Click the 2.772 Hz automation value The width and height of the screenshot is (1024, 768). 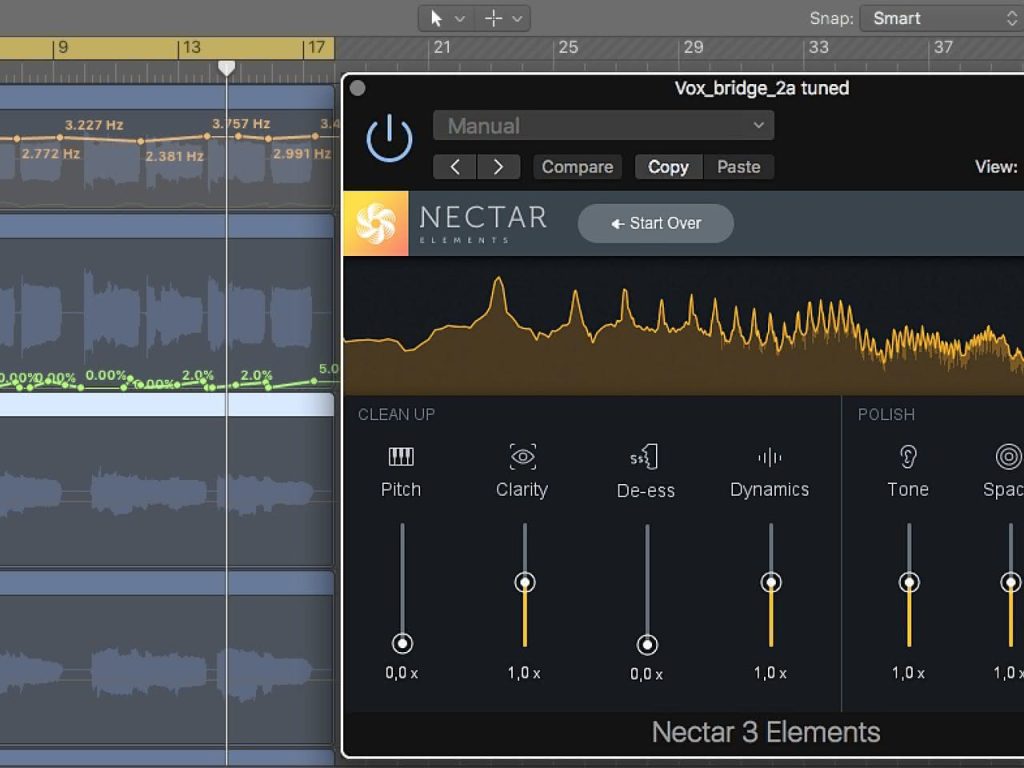pos(50,154)
